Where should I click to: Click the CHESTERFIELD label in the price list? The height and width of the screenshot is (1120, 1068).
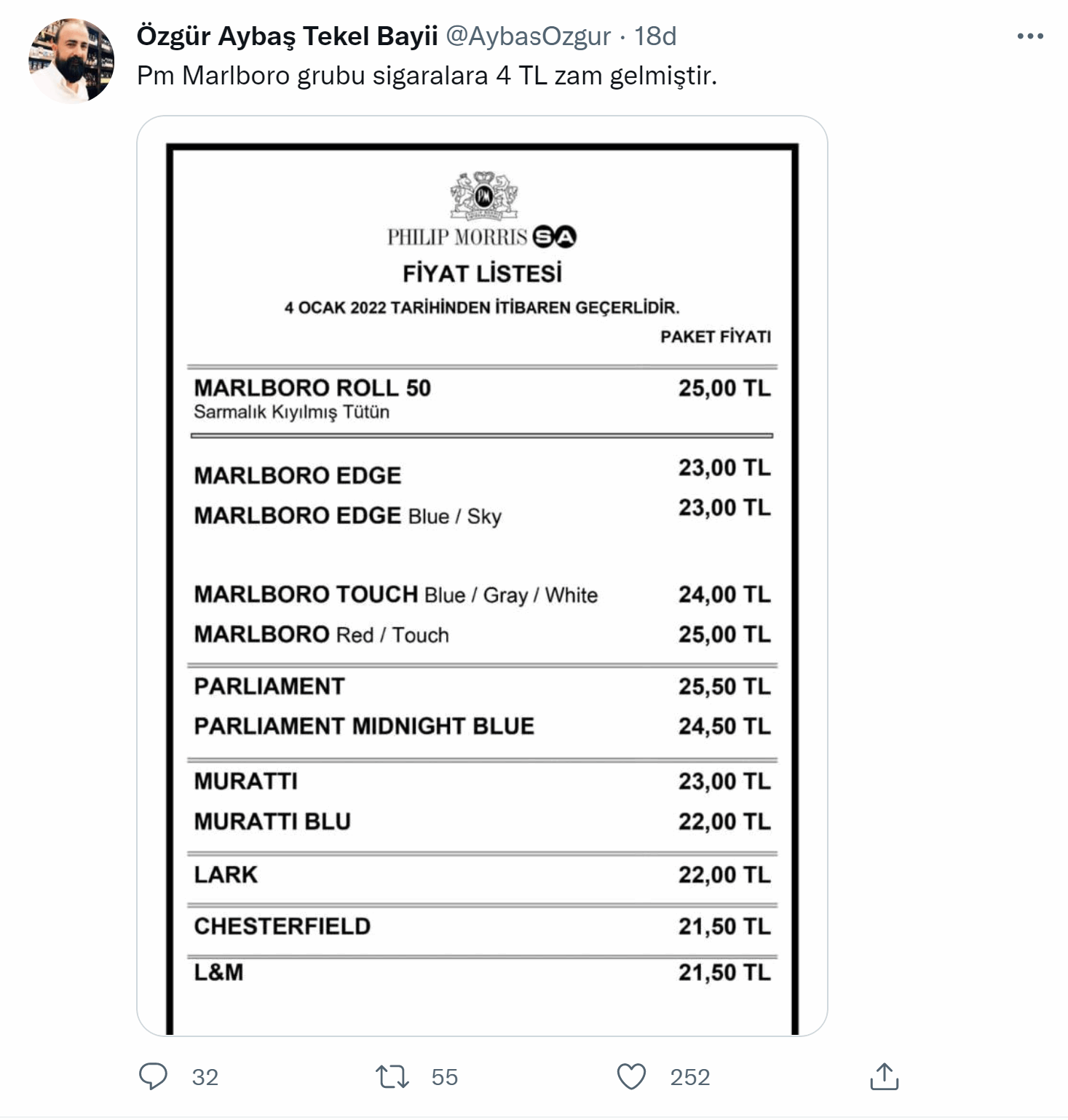[x=282, y=926]
